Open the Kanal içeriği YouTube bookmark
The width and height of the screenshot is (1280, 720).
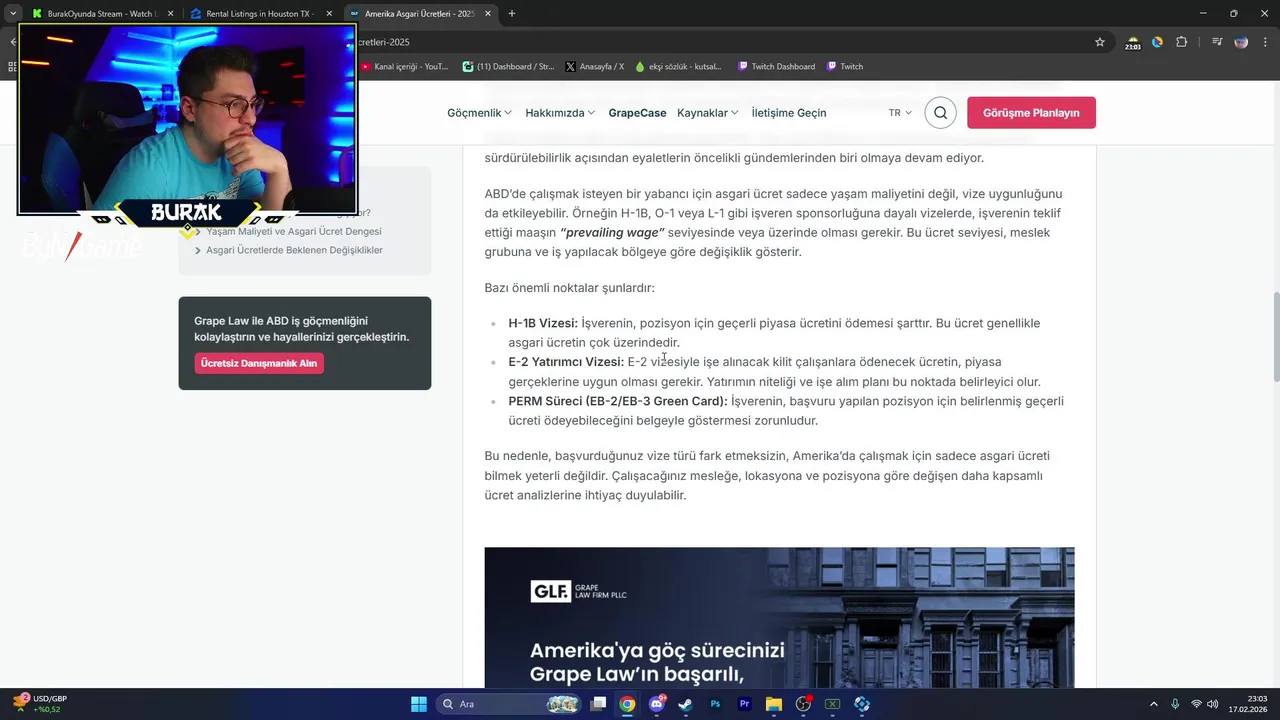point(404,67)
